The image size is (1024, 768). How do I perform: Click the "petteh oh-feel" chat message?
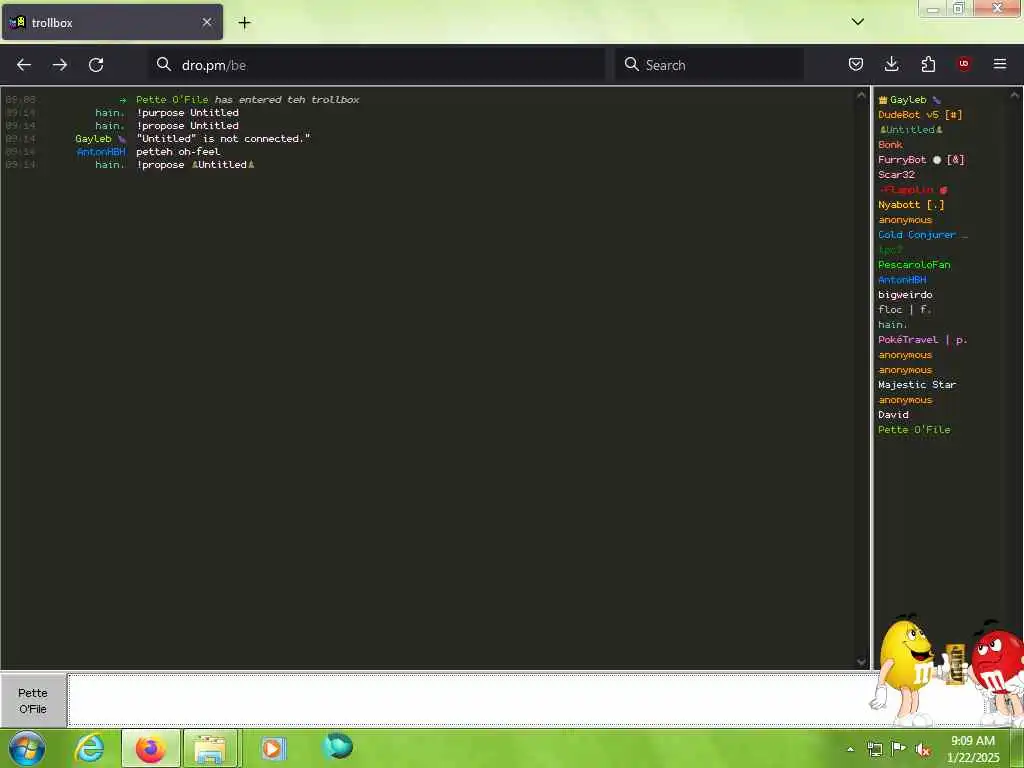coord(178,152)
